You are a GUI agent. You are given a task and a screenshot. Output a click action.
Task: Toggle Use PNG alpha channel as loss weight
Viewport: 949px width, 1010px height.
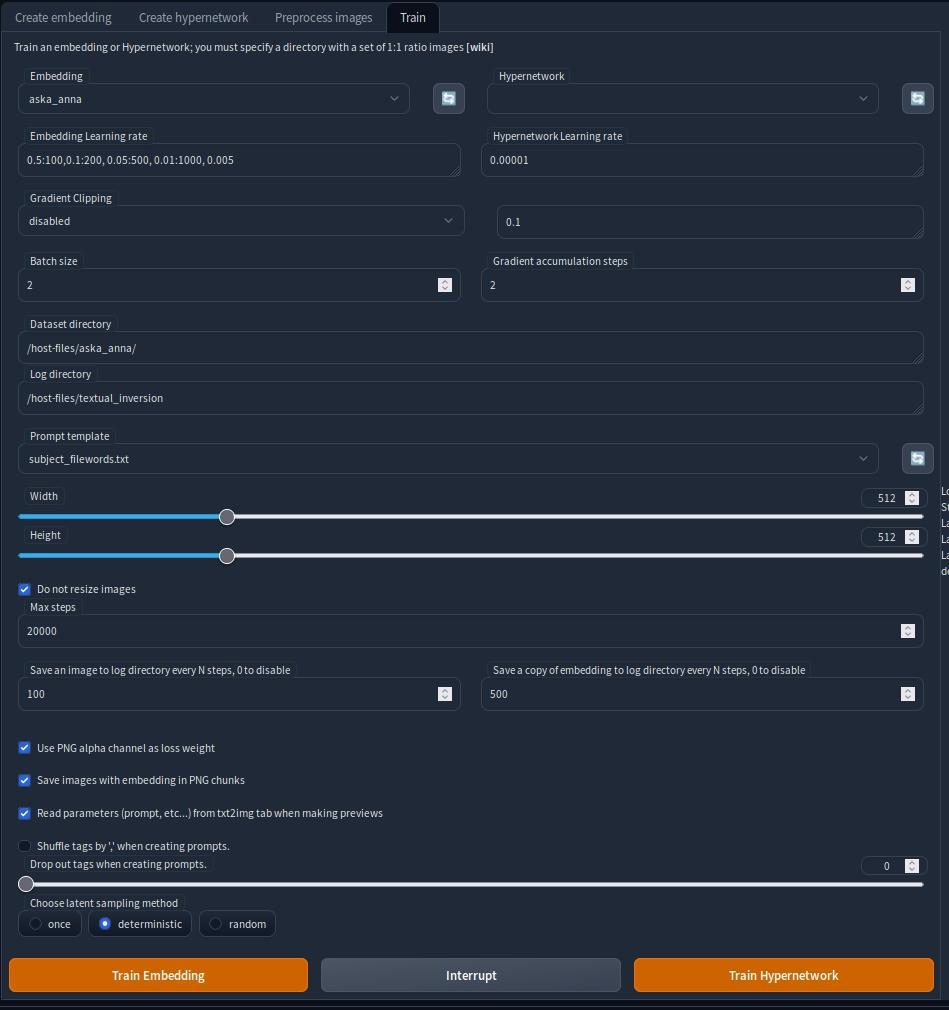click(24, 748)
